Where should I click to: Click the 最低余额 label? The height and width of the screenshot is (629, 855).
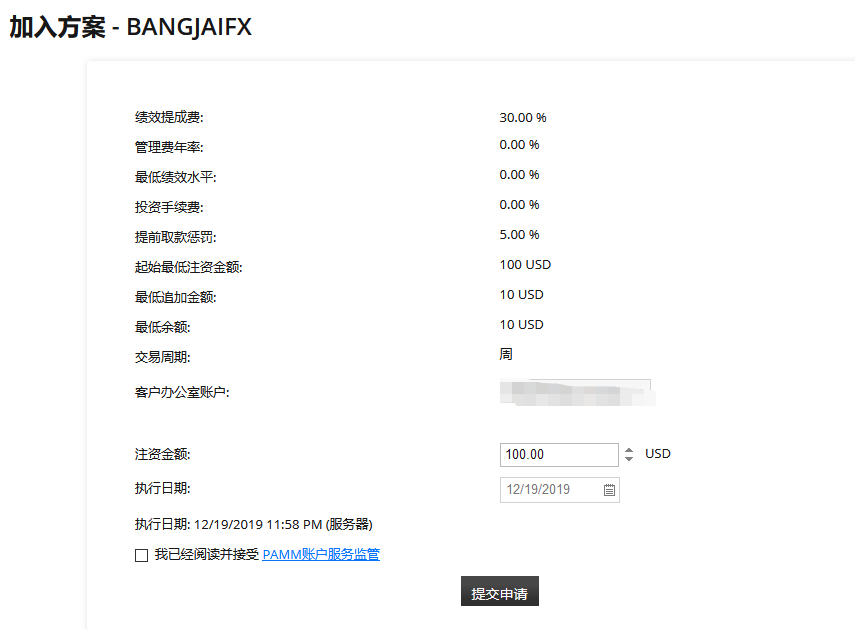[x=162, y=327]
